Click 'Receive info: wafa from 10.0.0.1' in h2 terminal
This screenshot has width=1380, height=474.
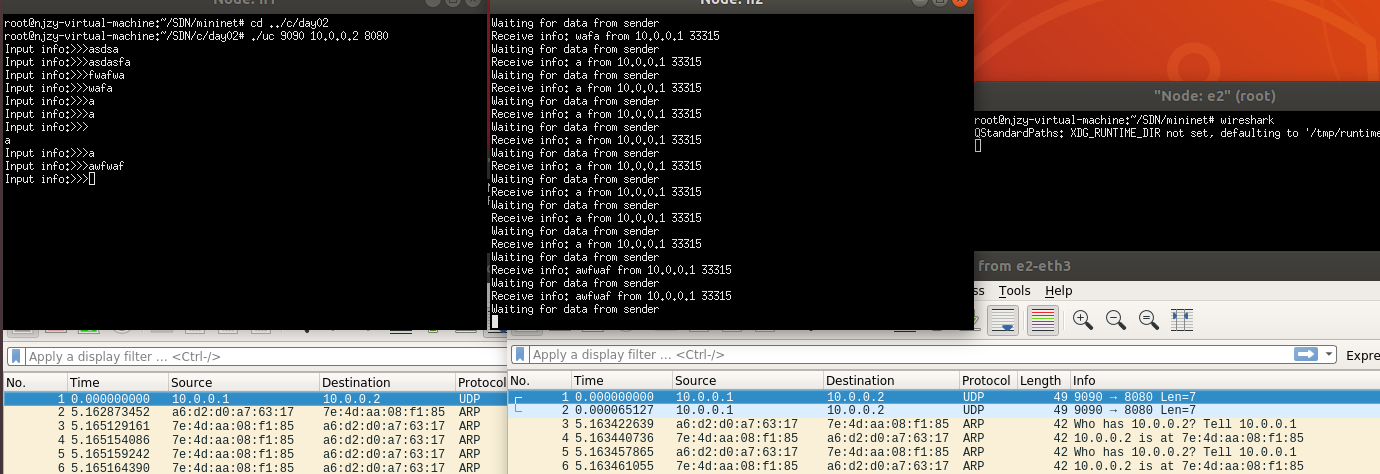tap(605, 36)
